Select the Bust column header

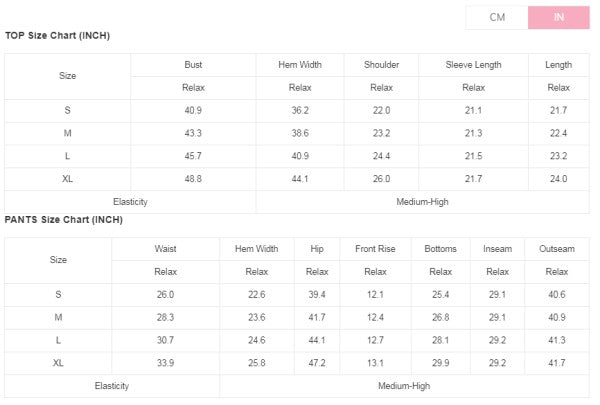click(x=193, y=65)
